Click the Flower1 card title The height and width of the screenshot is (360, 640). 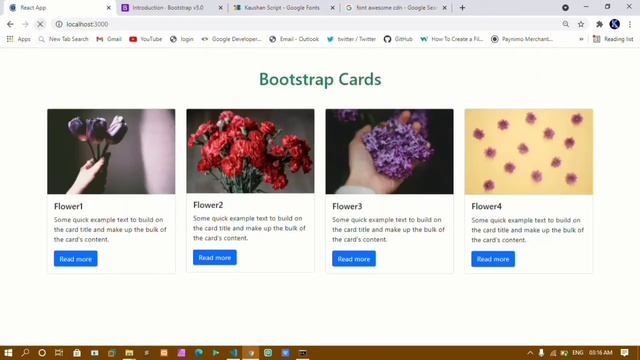pos(68,207)
